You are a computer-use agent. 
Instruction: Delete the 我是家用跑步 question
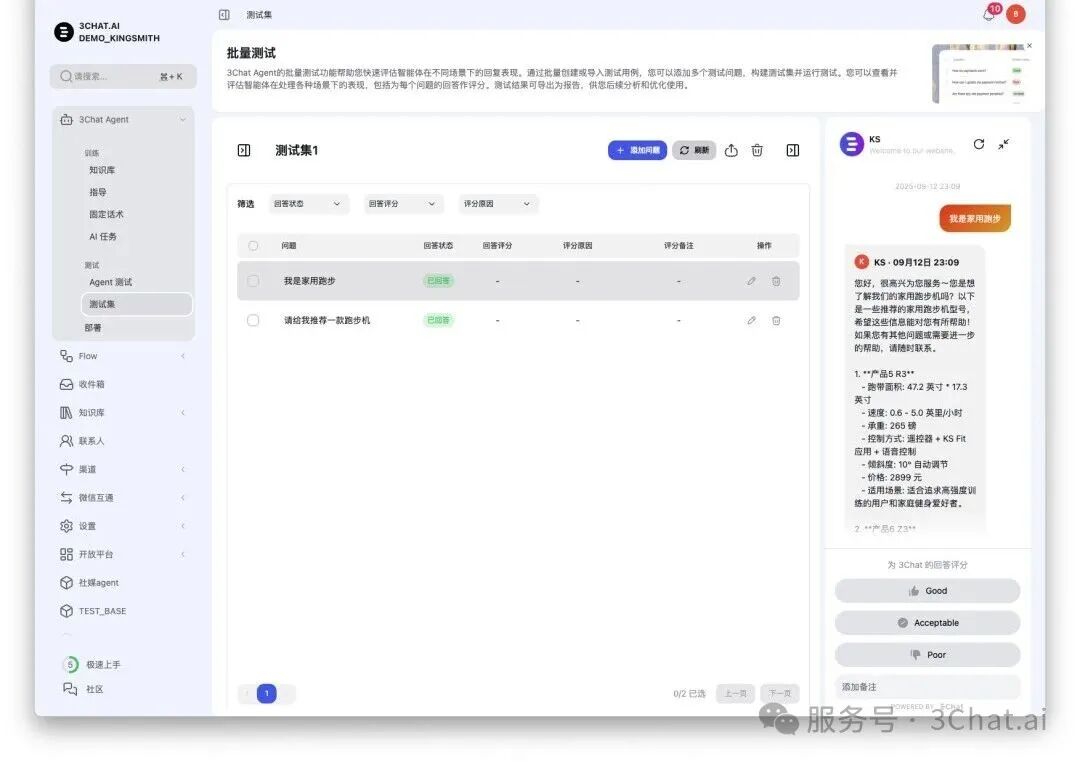(x=776, y=281)
